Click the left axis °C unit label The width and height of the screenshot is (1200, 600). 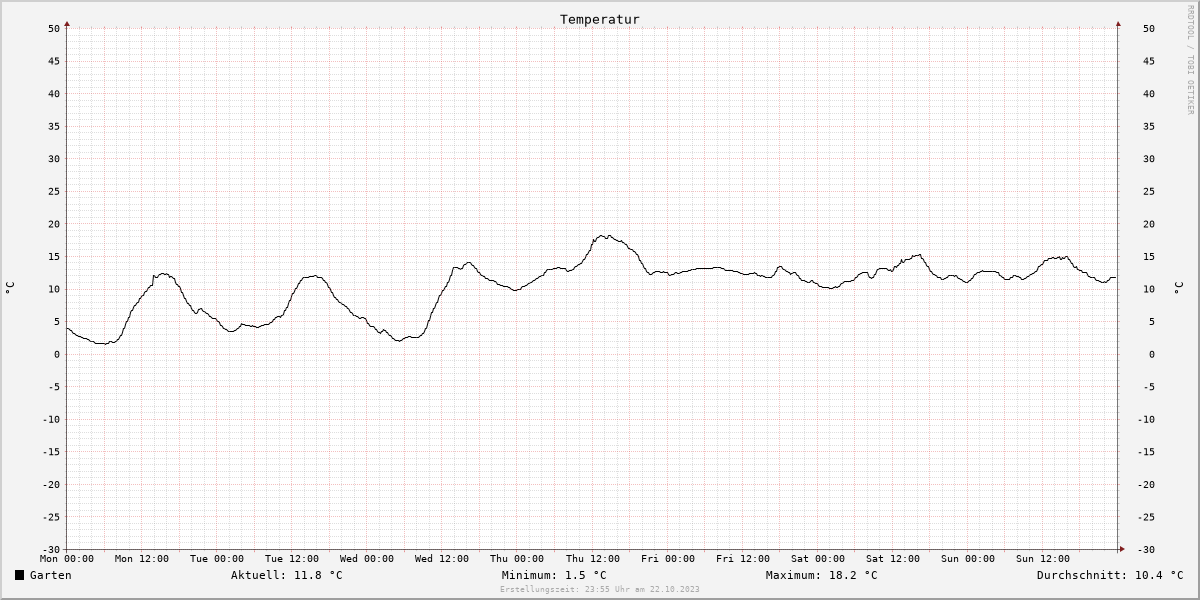point(10,288)
